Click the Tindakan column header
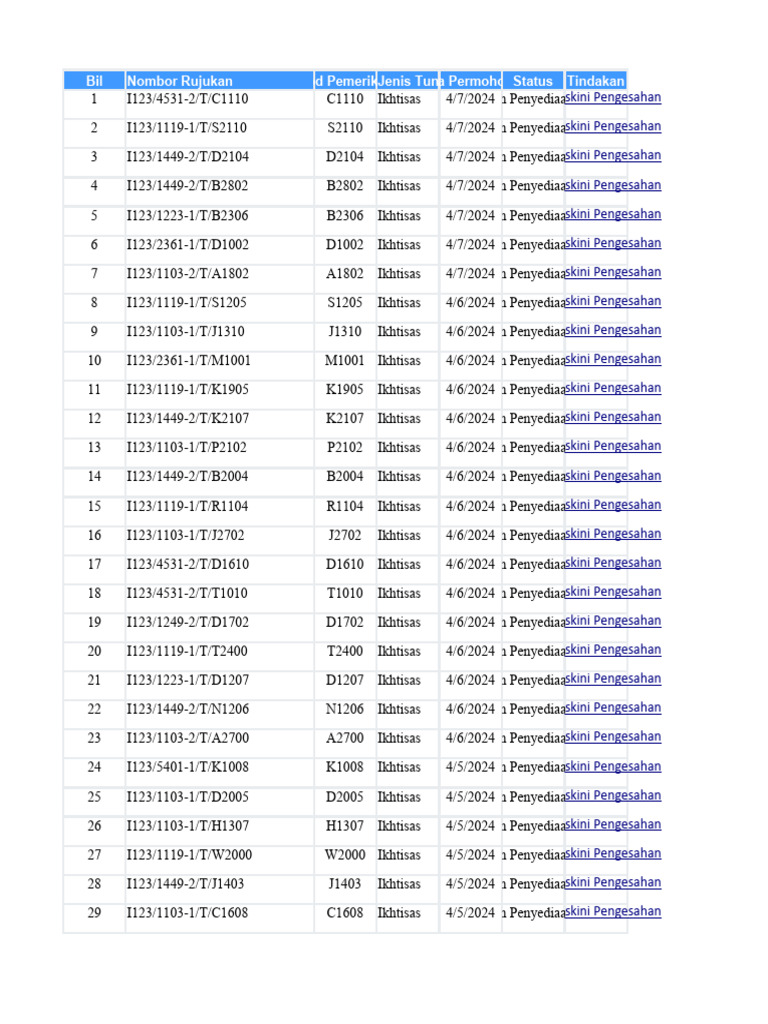Viewport: 768px width, 1024px height. click(x=595, y=81)
